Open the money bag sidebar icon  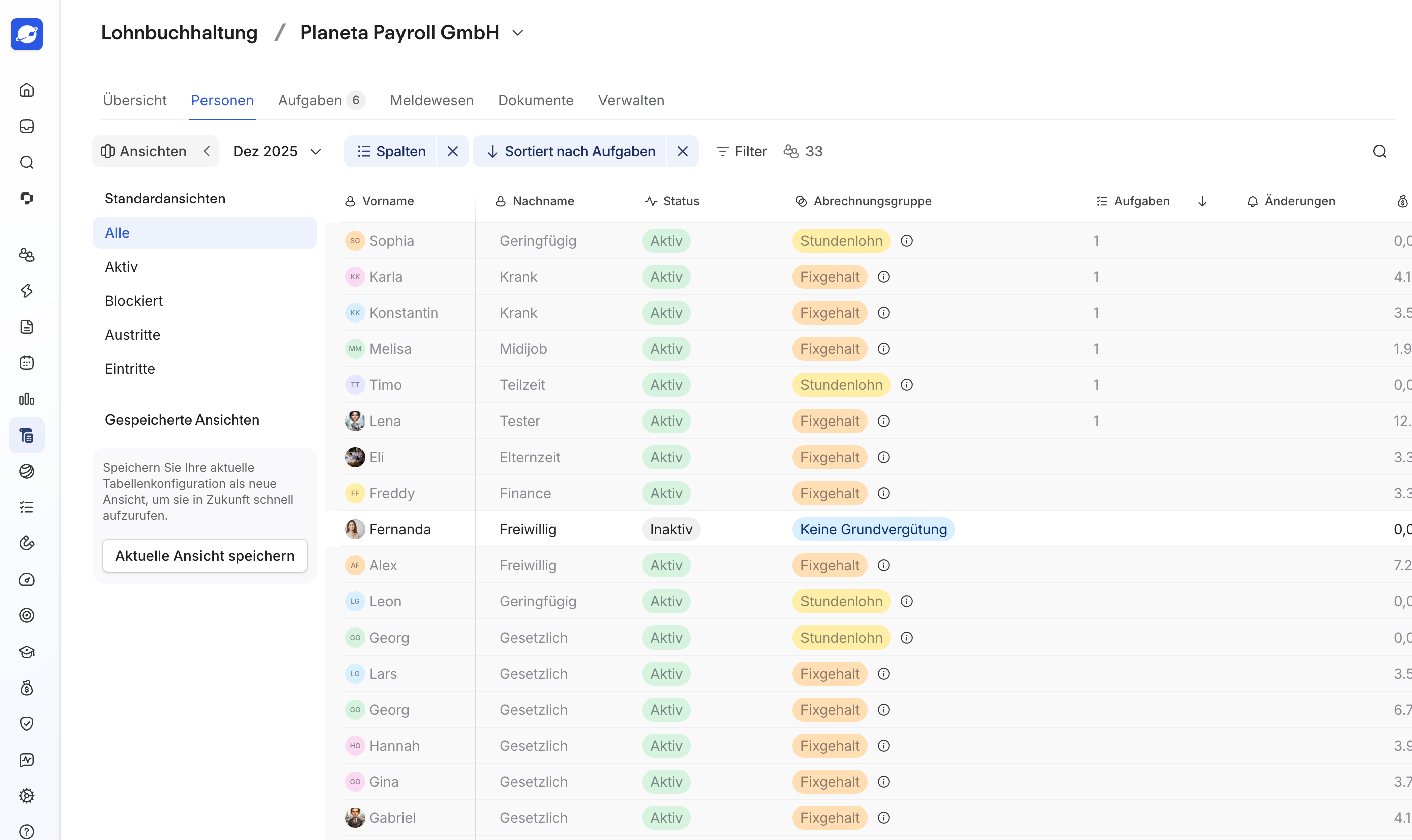27,688
